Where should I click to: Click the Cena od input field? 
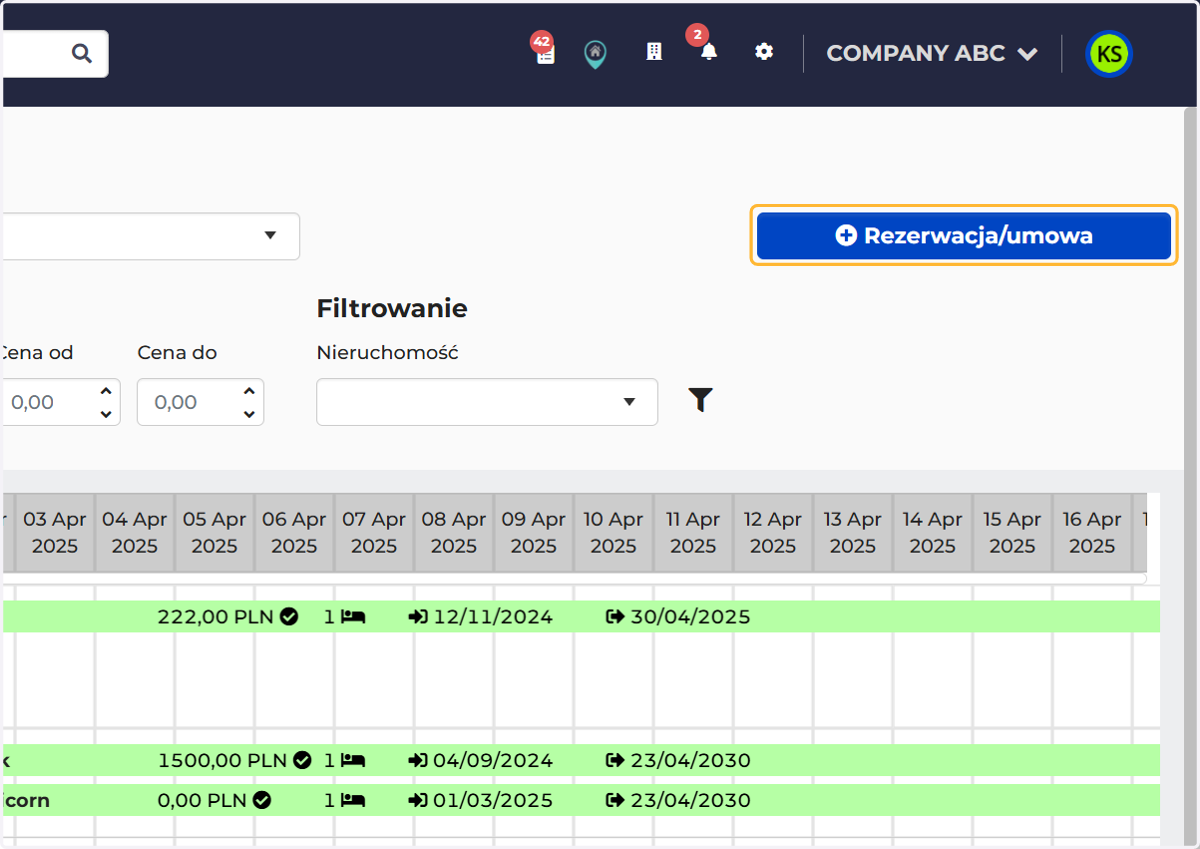[x=60, y=402]
